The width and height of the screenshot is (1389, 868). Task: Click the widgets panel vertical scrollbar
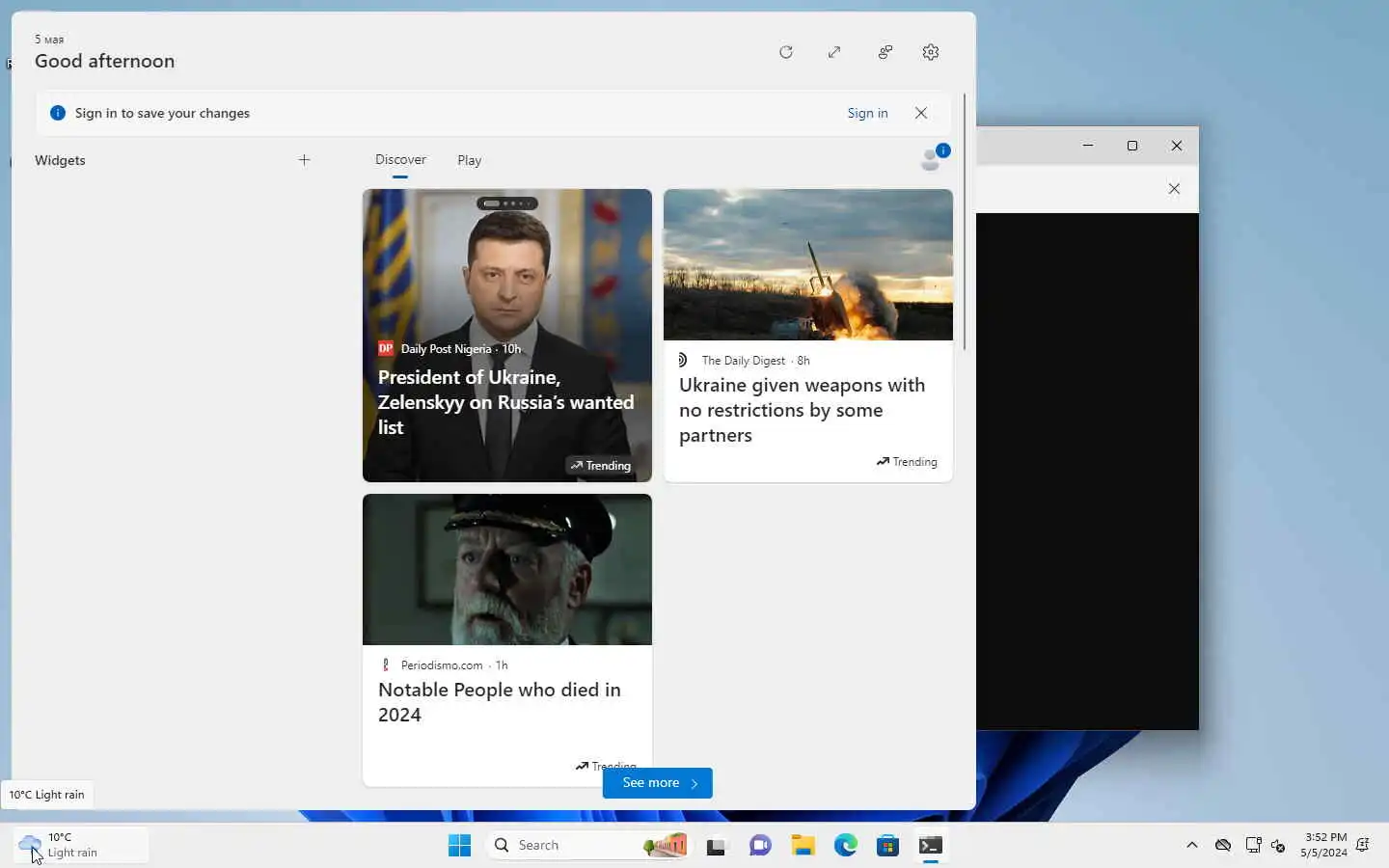pyautogui.click(x=964, y=222)
